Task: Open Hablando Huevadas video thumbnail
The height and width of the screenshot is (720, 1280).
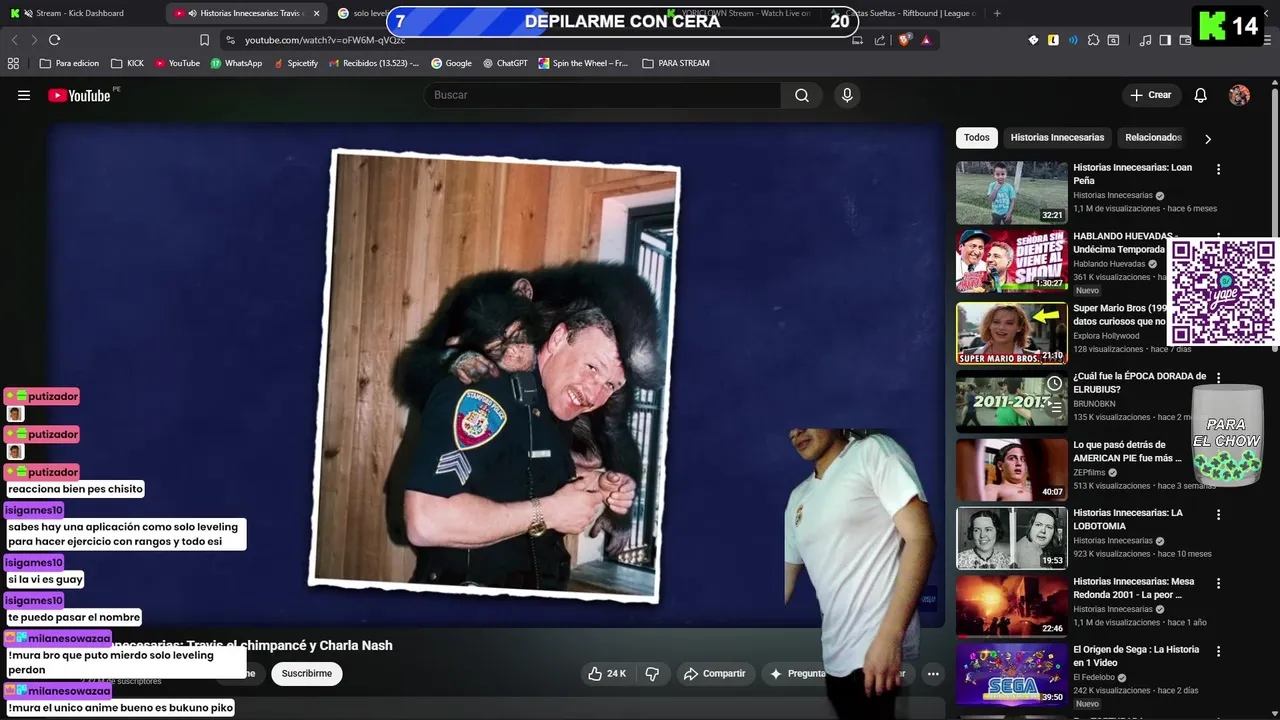Action: point(1011,261)
